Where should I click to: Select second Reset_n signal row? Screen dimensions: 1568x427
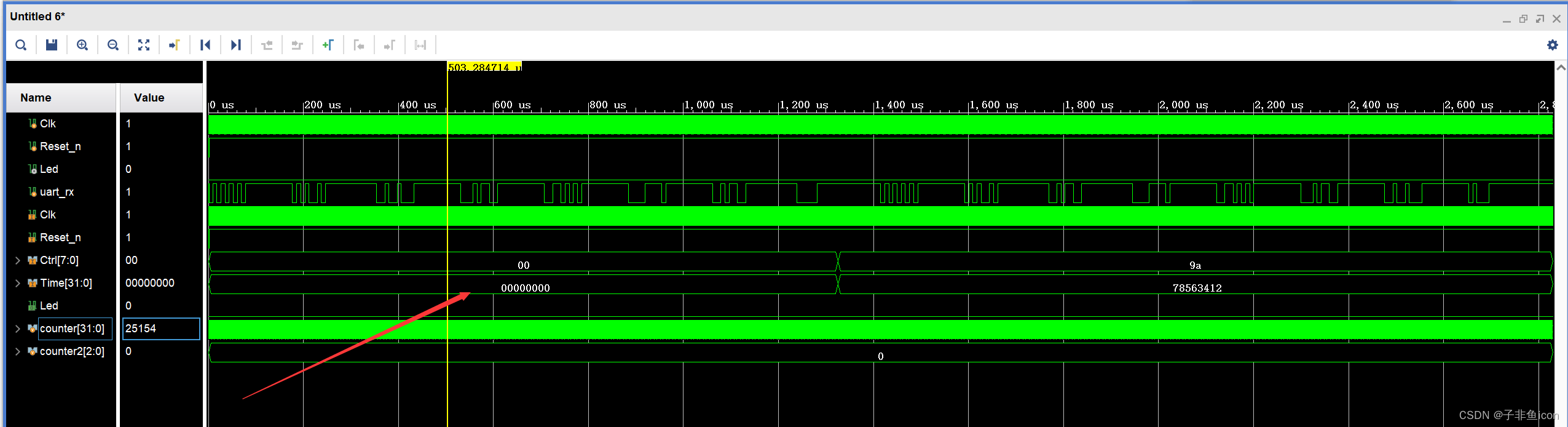point(61,237)
